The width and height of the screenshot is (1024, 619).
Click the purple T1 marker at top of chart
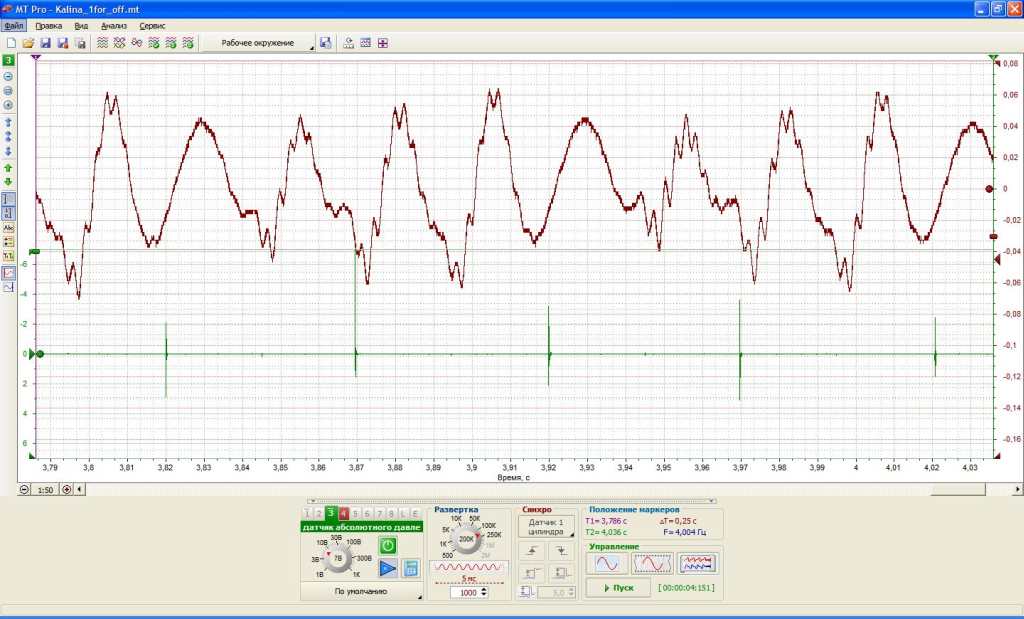coord(36,58)
